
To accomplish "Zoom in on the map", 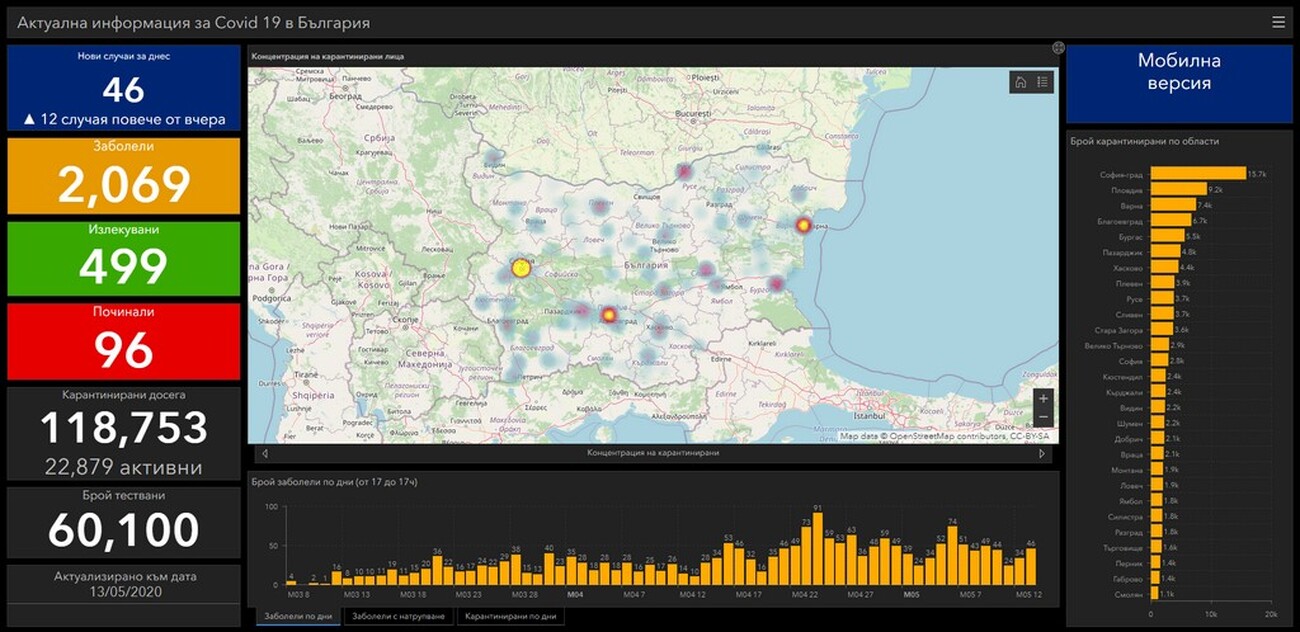I will tap(1043, 398).
